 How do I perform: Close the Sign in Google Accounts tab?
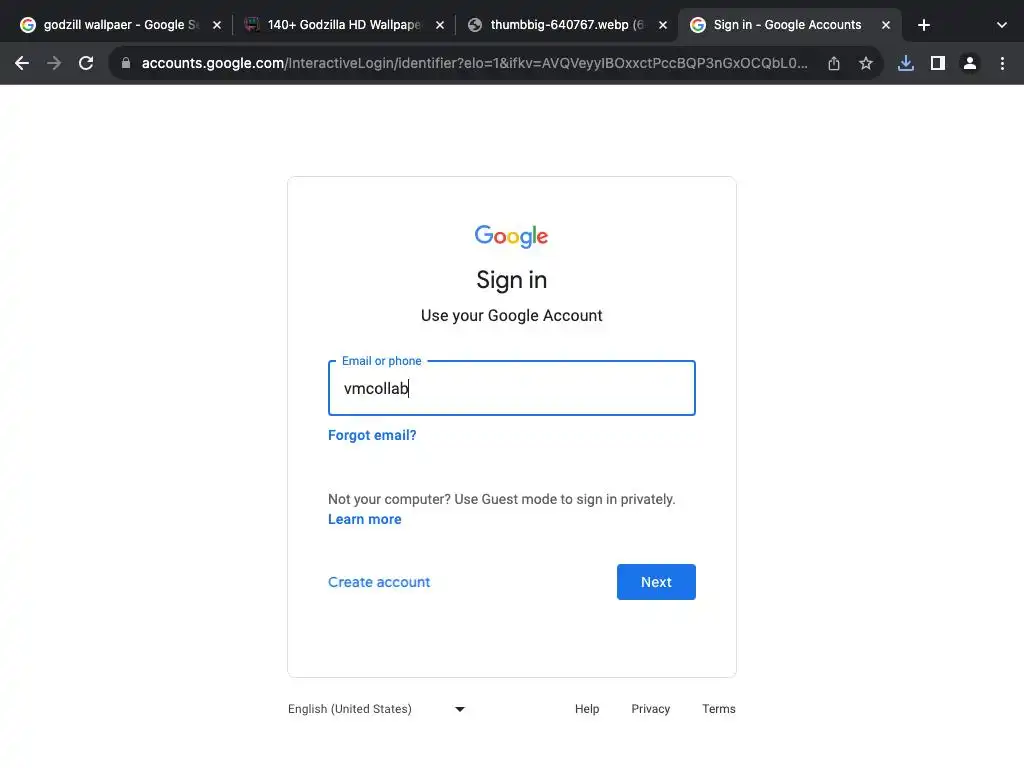click(x=885, y=25)
